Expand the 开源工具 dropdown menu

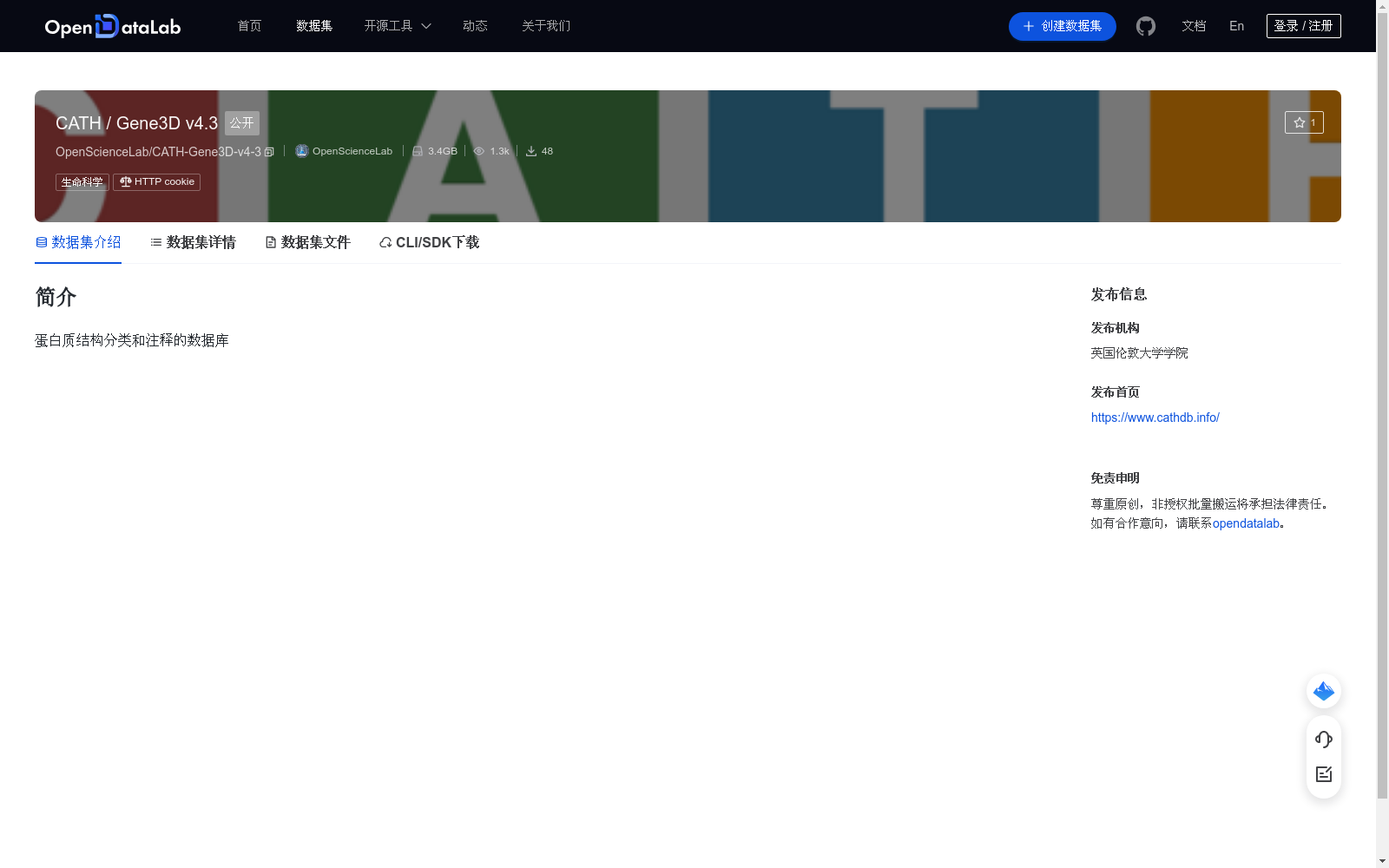click(x=397, y=26)
